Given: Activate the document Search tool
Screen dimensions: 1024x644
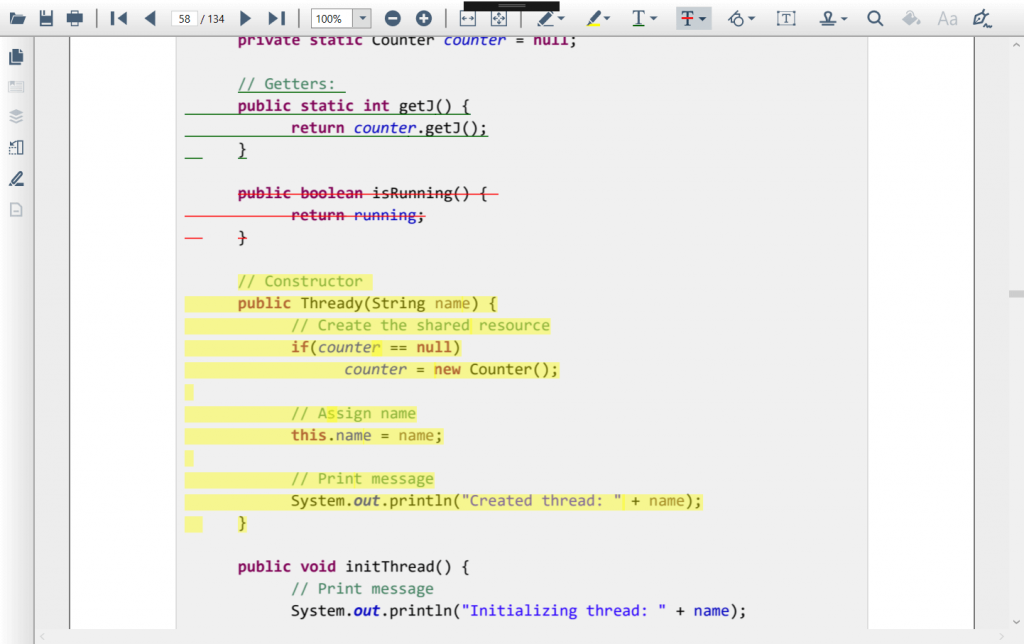Looking at the screenshot, I should (874, 18).
